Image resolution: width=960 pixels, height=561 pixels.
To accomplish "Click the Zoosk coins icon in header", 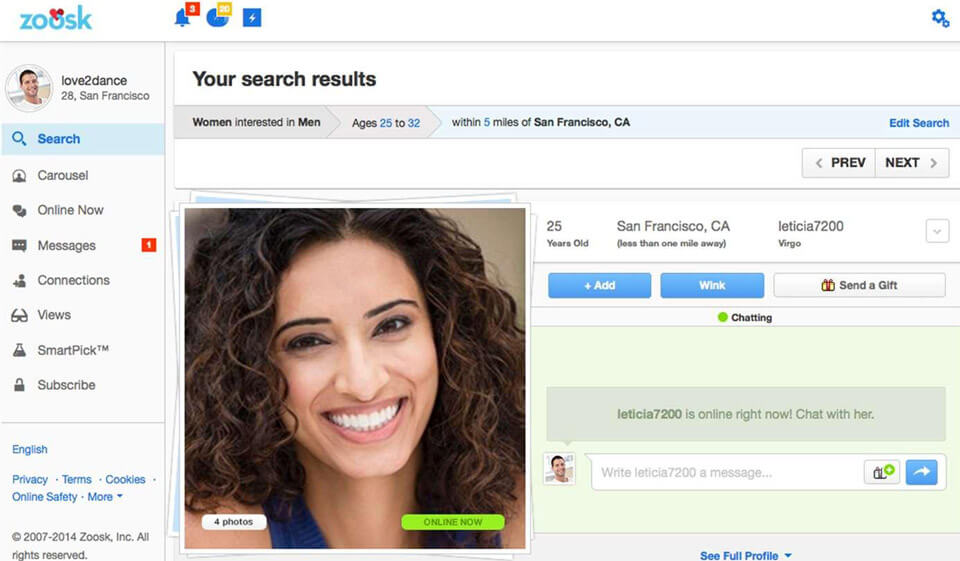I will coord(217,17).
